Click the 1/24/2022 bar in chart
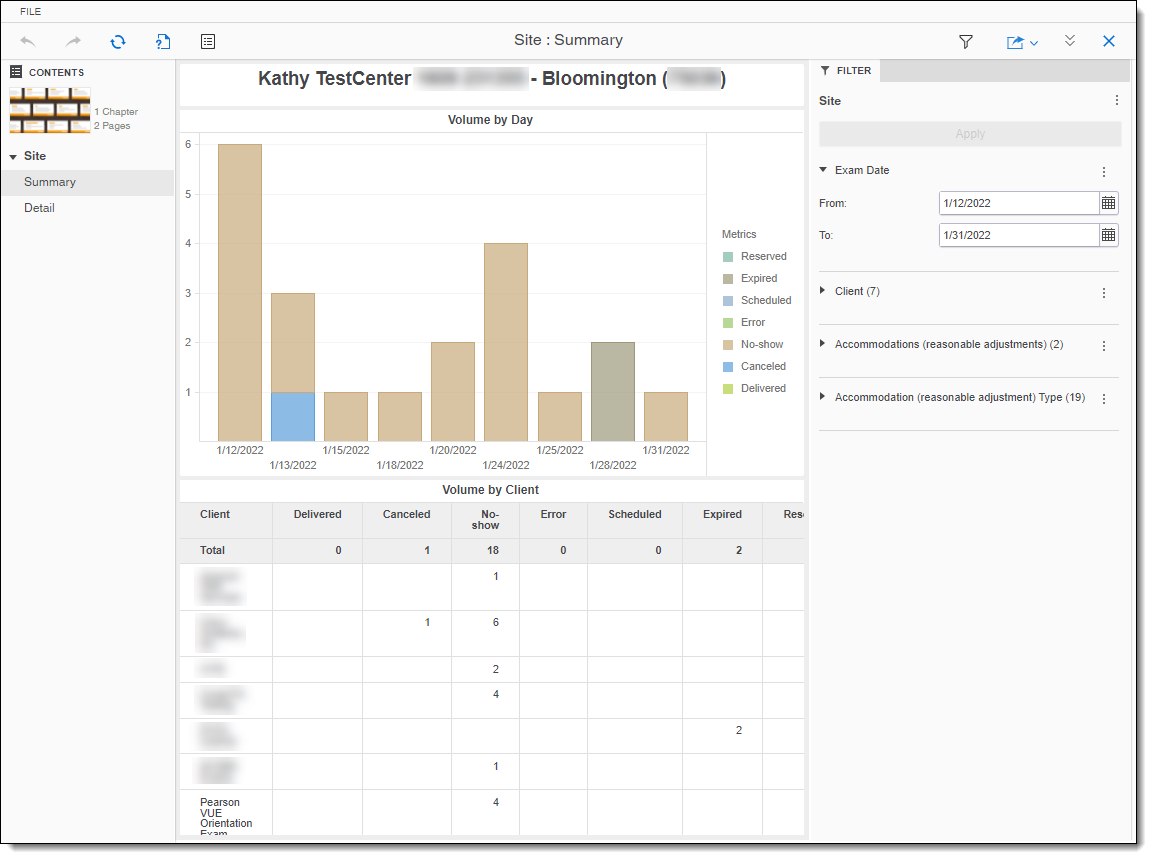 (506, 342)
